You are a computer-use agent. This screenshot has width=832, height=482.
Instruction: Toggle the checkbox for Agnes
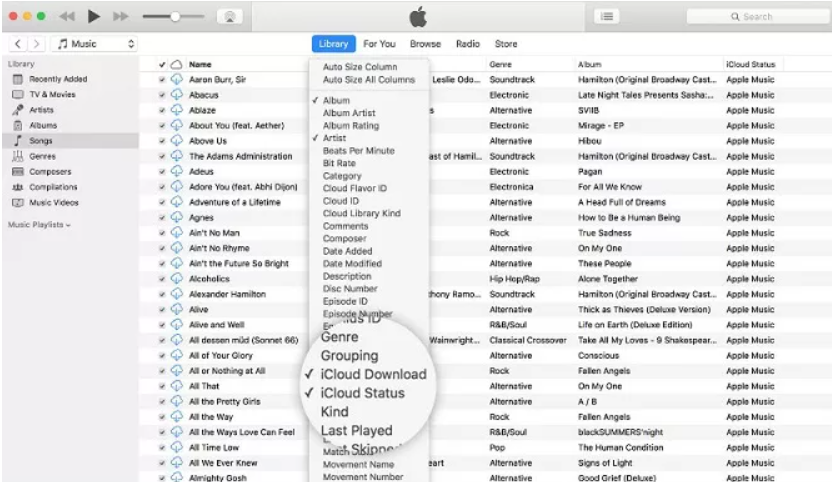click(162, 218)
